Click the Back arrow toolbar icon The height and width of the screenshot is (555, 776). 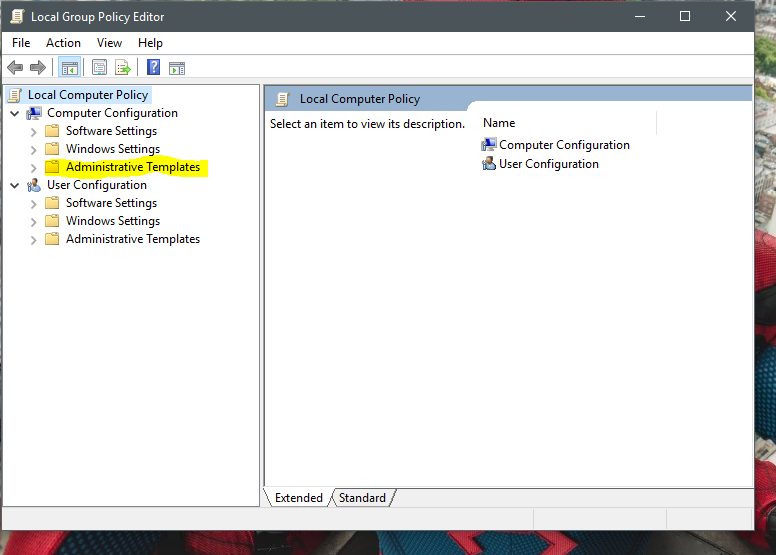click(15, 67)
